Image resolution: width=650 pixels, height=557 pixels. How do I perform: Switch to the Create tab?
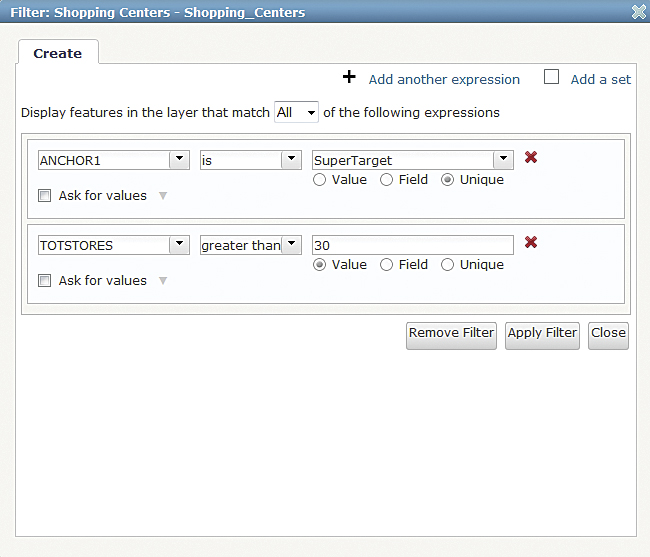58,53
